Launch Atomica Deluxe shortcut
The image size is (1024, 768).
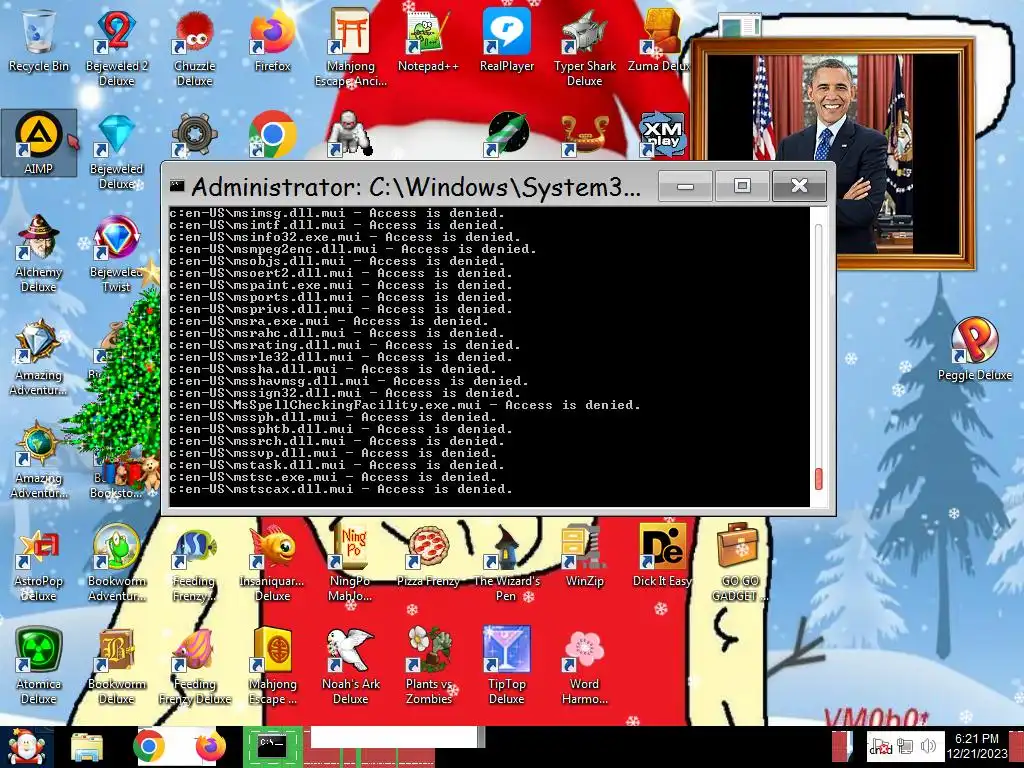[x=39, y=666]
